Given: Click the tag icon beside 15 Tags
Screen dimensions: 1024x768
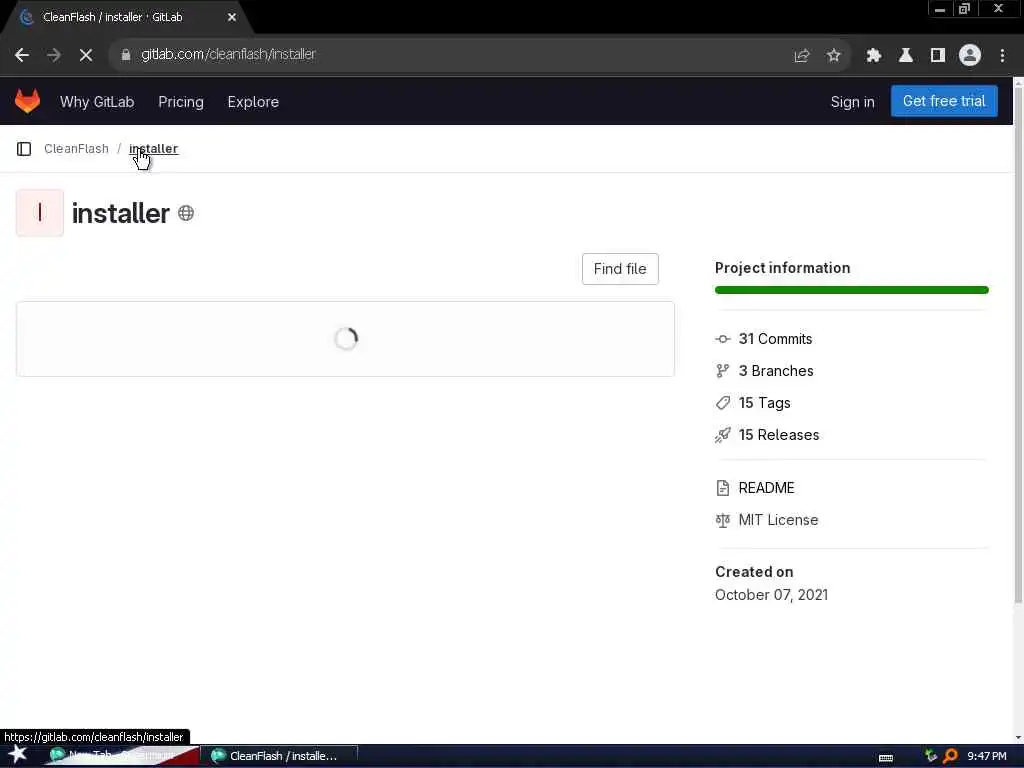Looking at the screenshot, I should pos(722,403).
